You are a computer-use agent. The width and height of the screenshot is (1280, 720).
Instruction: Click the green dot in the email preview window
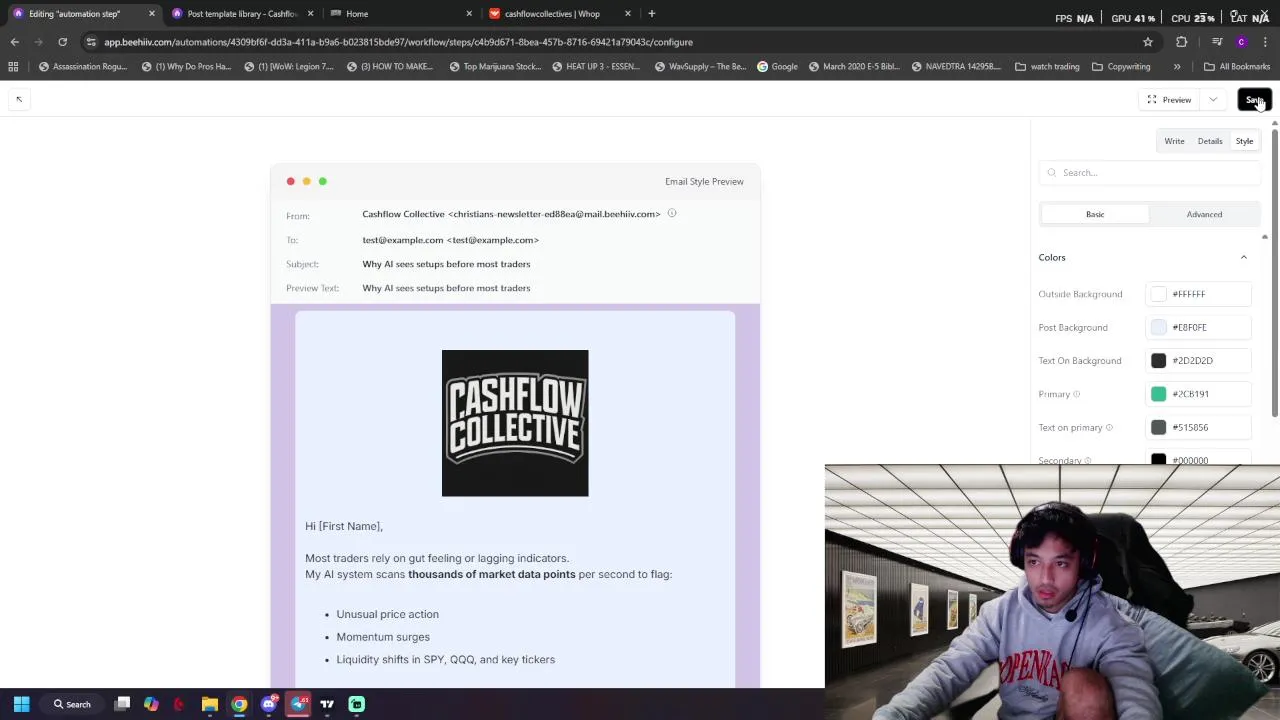click(322, 181)
